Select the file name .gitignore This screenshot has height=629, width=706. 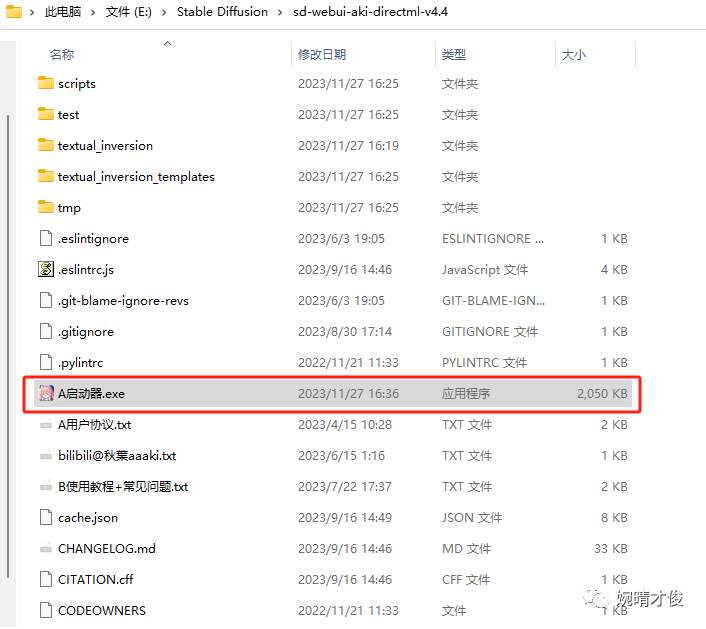(86, 332)
